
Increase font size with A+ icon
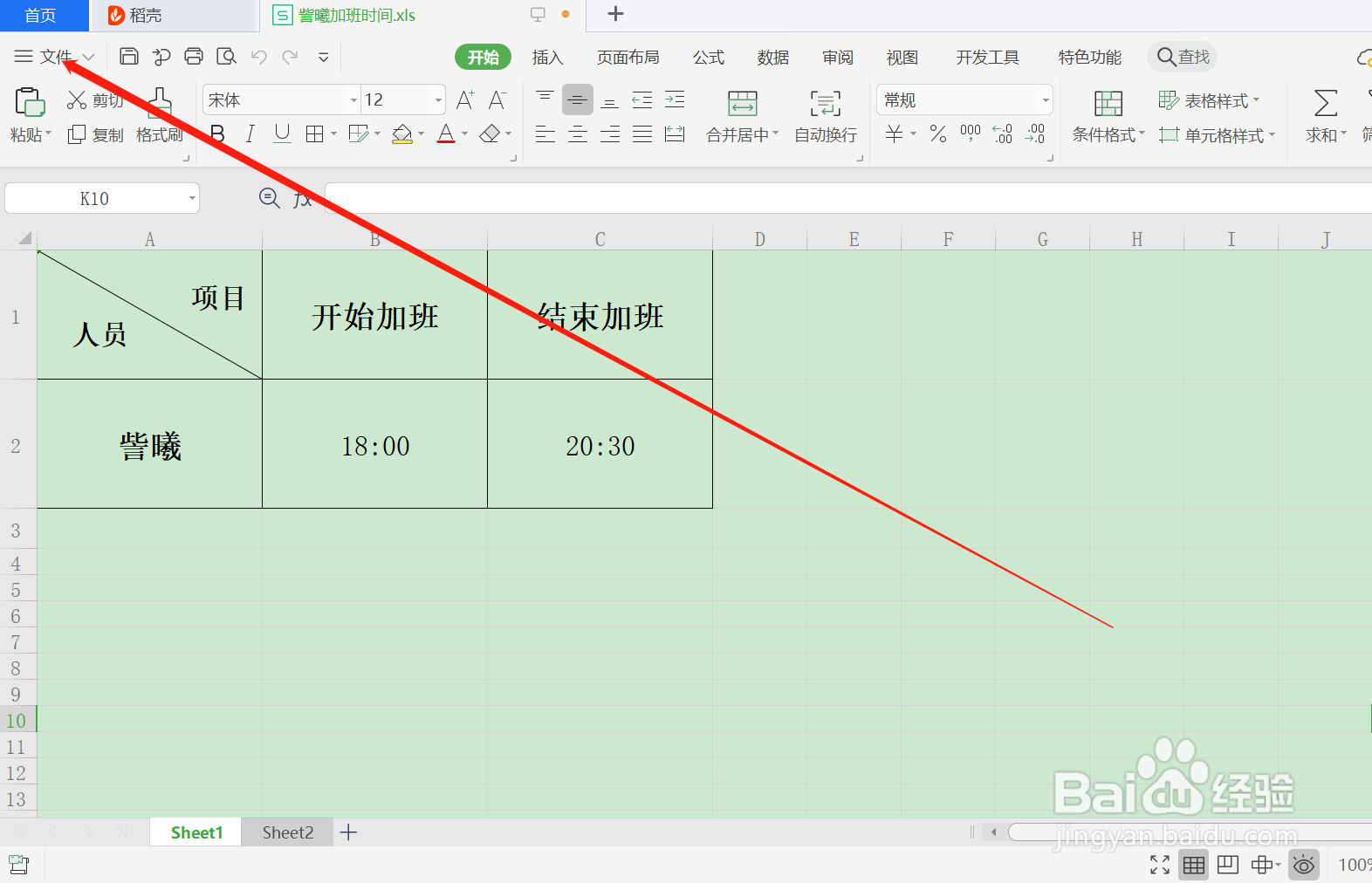(x=465, y=99)
